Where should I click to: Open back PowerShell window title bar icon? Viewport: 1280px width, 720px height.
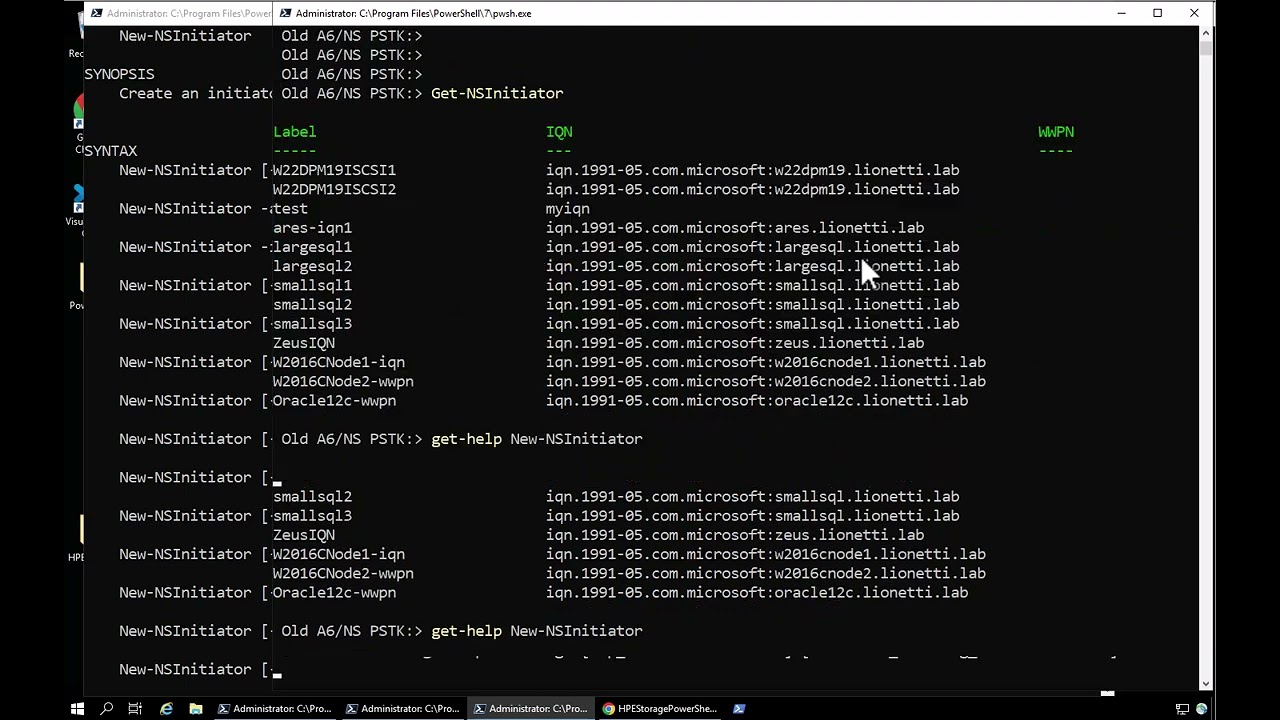96,13
